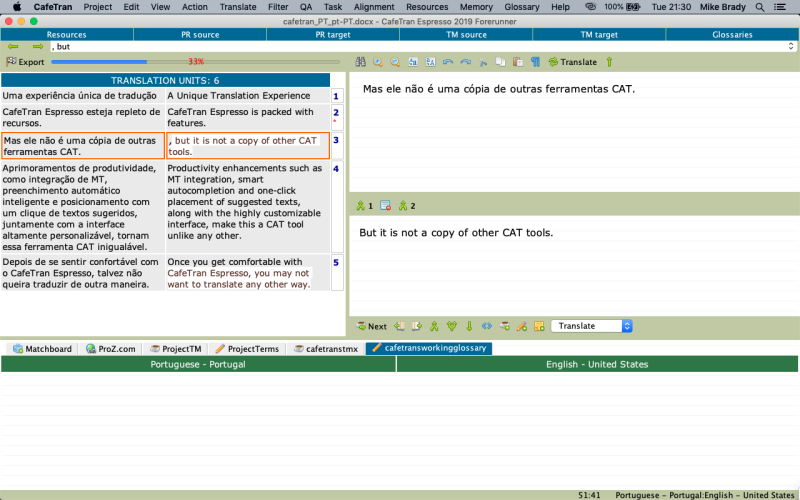This screenshot has height=500, width=800.
Task: Click the binoculars find icon
Action: [361, 62]
